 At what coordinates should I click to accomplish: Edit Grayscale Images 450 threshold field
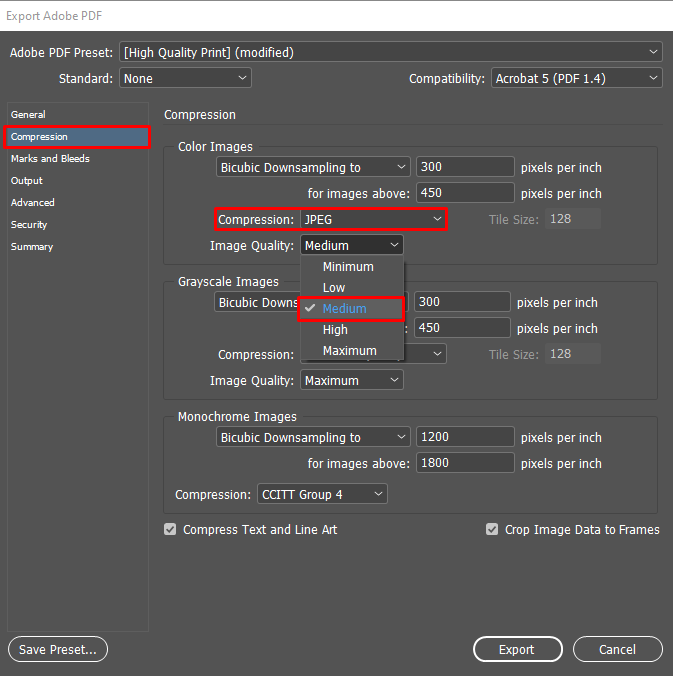coord(462,328)
